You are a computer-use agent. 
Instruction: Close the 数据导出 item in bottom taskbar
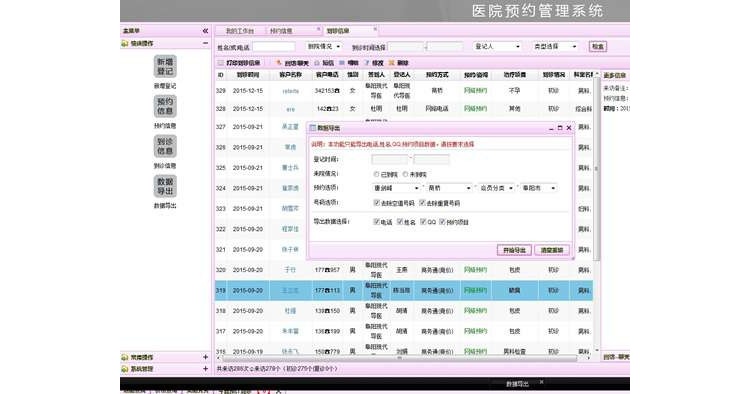click(x=541, y=382)
